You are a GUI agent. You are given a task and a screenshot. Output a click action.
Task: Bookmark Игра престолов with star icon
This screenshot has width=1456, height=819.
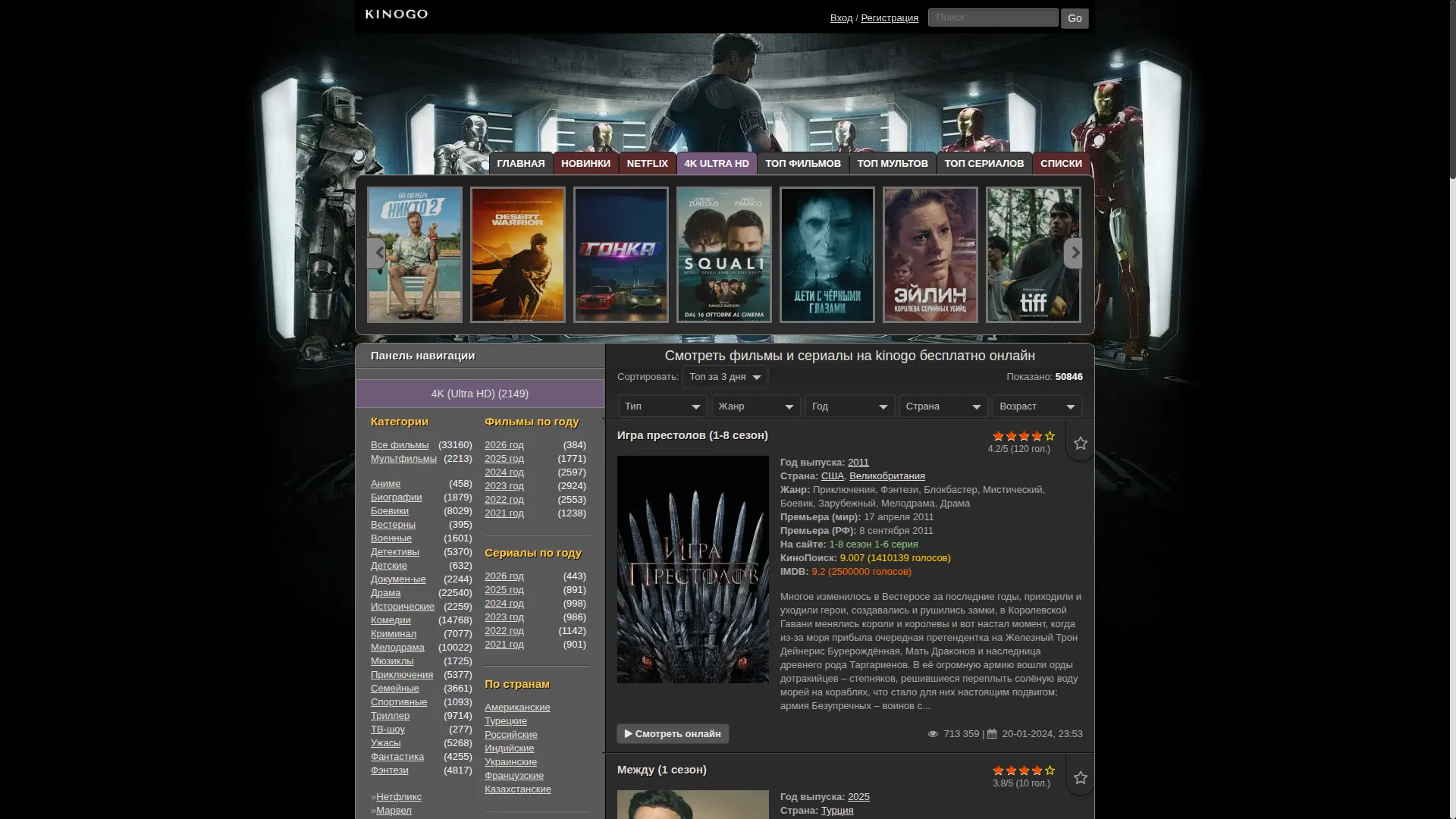[1081, 444]
